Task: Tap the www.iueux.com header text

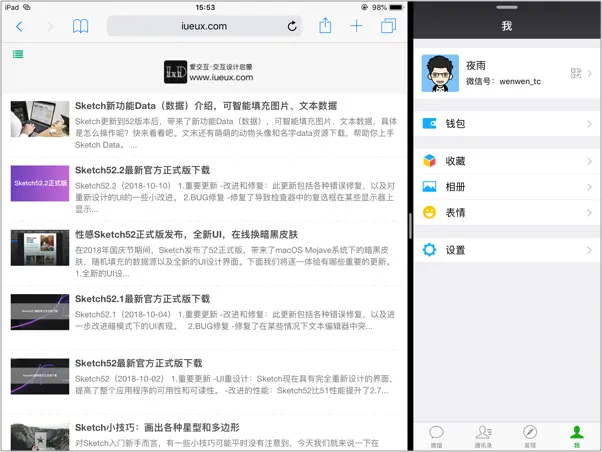Action: click(221, 77)
